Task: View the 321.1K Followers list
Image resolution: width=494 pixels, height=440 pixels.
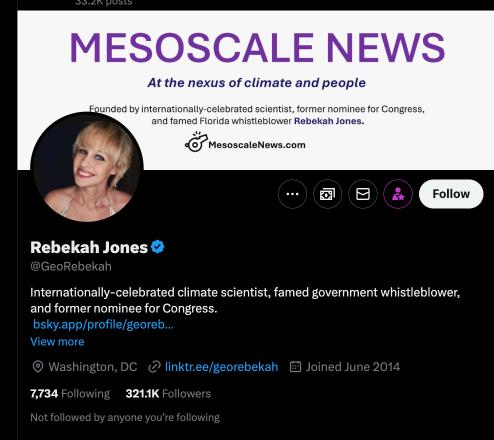Action: click(168, 394)
